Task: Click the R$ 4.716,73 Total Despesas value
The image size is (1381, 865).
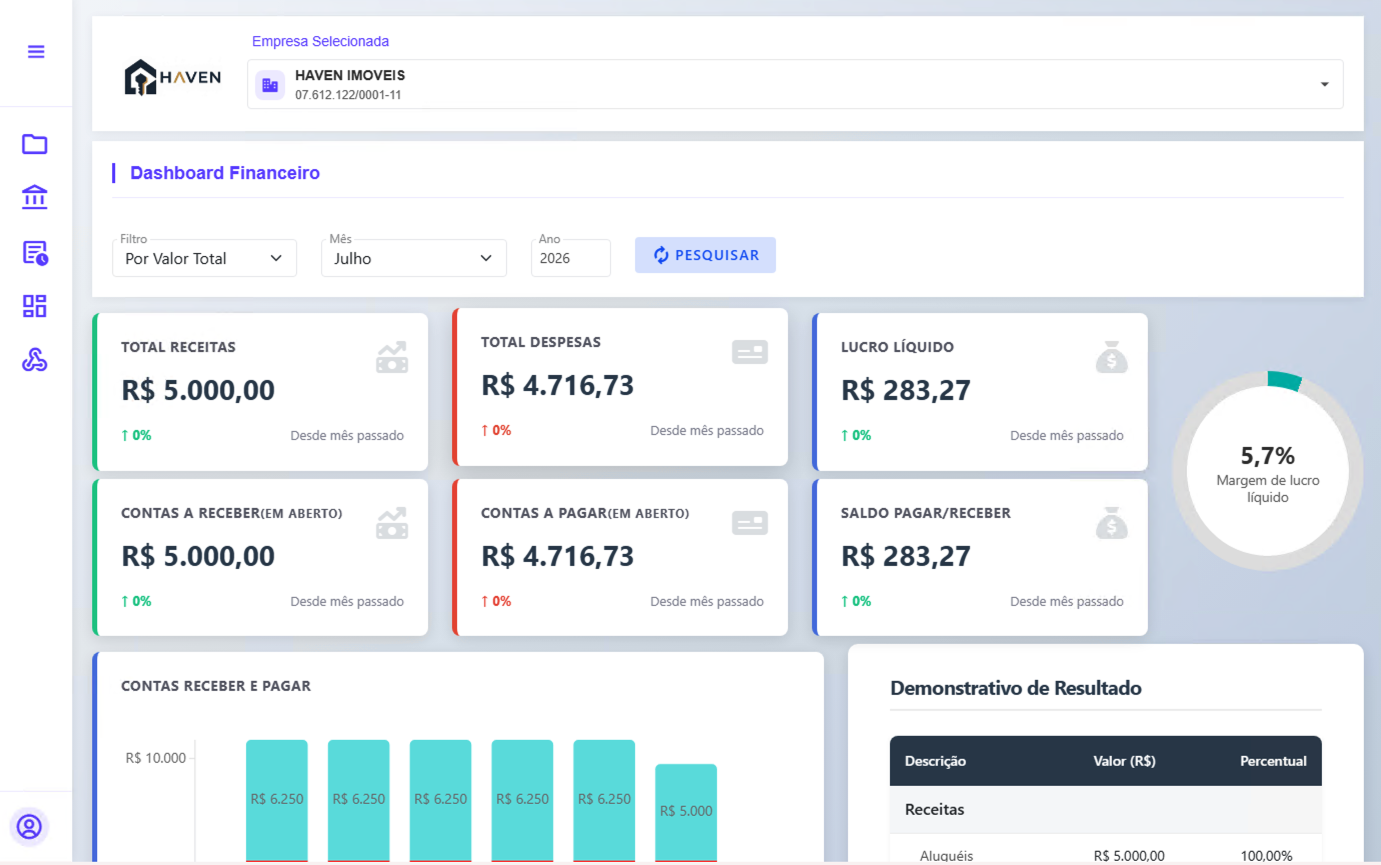Action: point(558,385)
